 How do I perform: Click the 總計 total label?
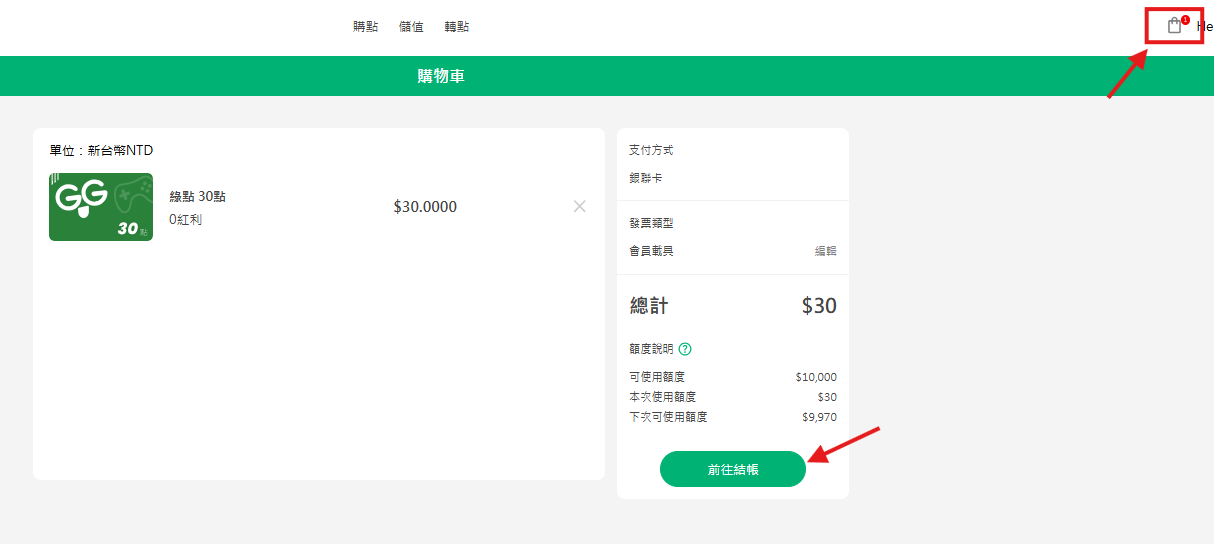[649, 306]
